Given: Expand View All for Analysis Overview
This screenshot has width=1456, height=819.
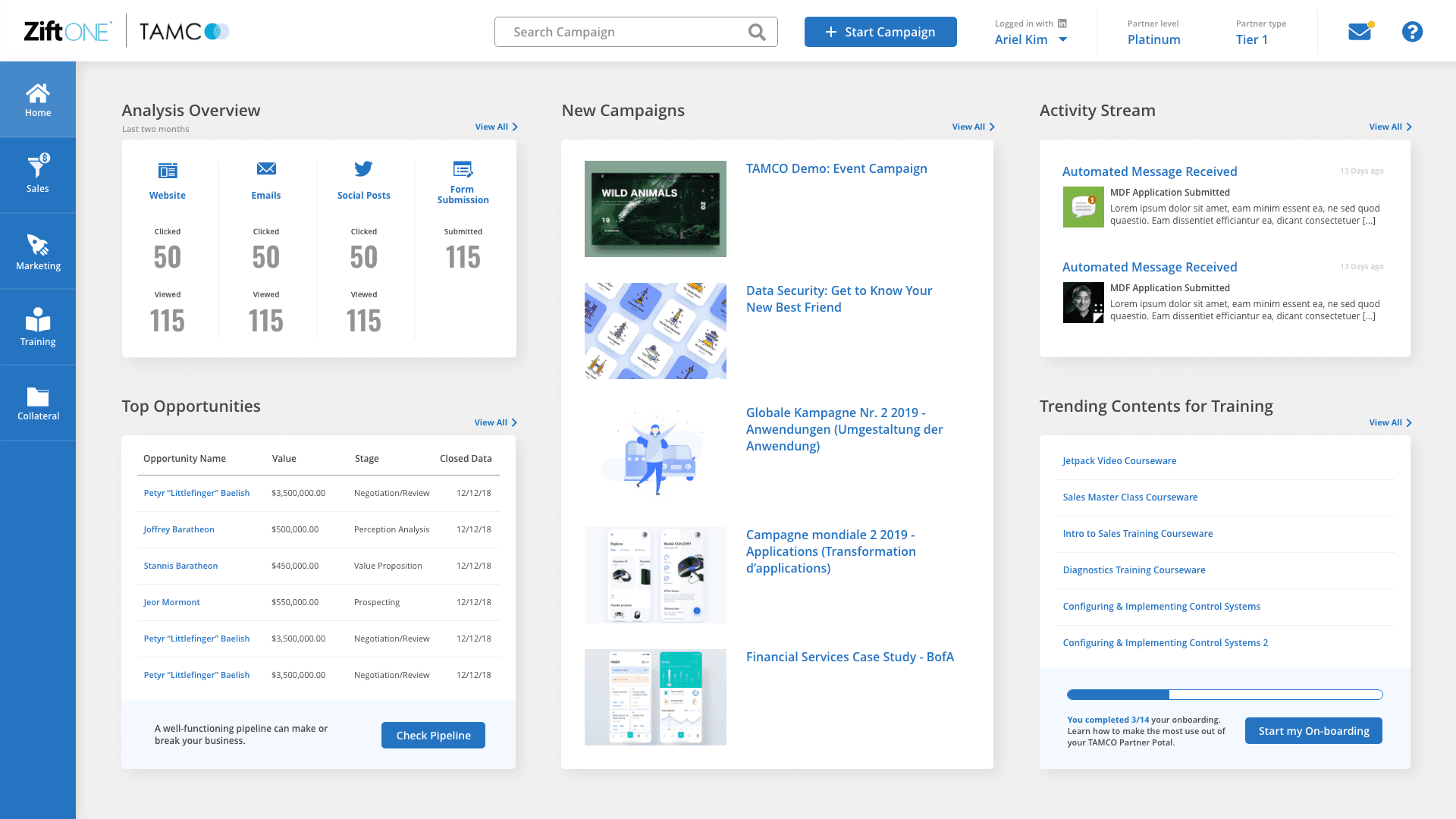Looking at the screenshot, I should 496,127.
